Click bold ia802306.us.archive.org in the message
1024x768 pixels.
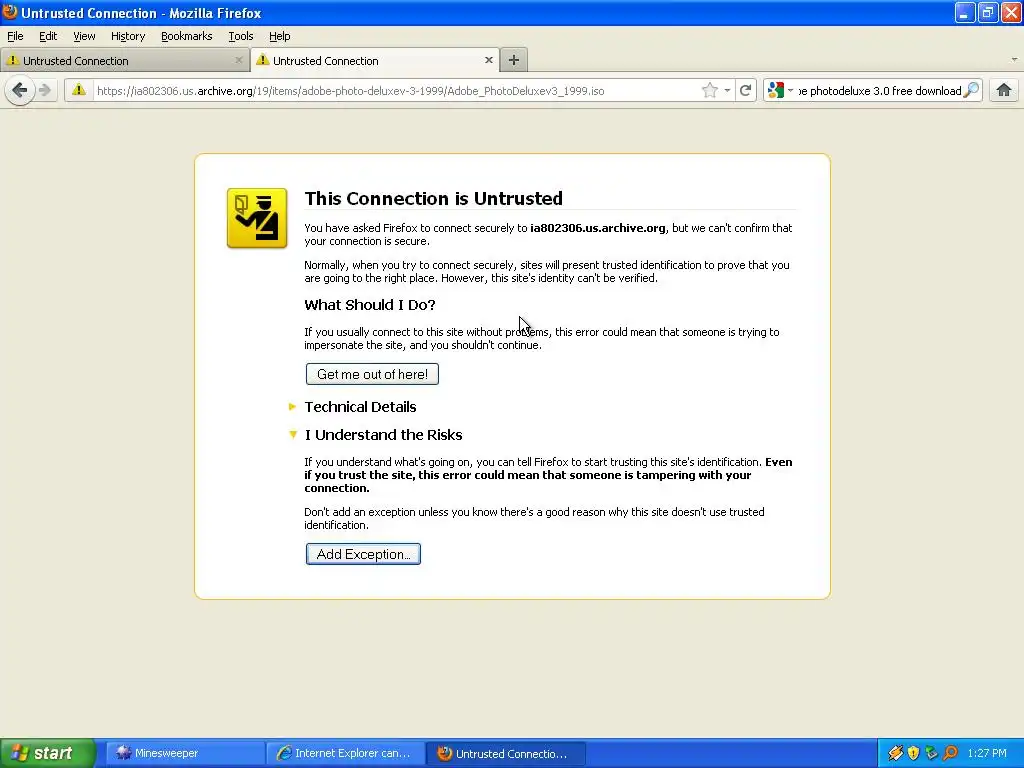click(598, 228)
